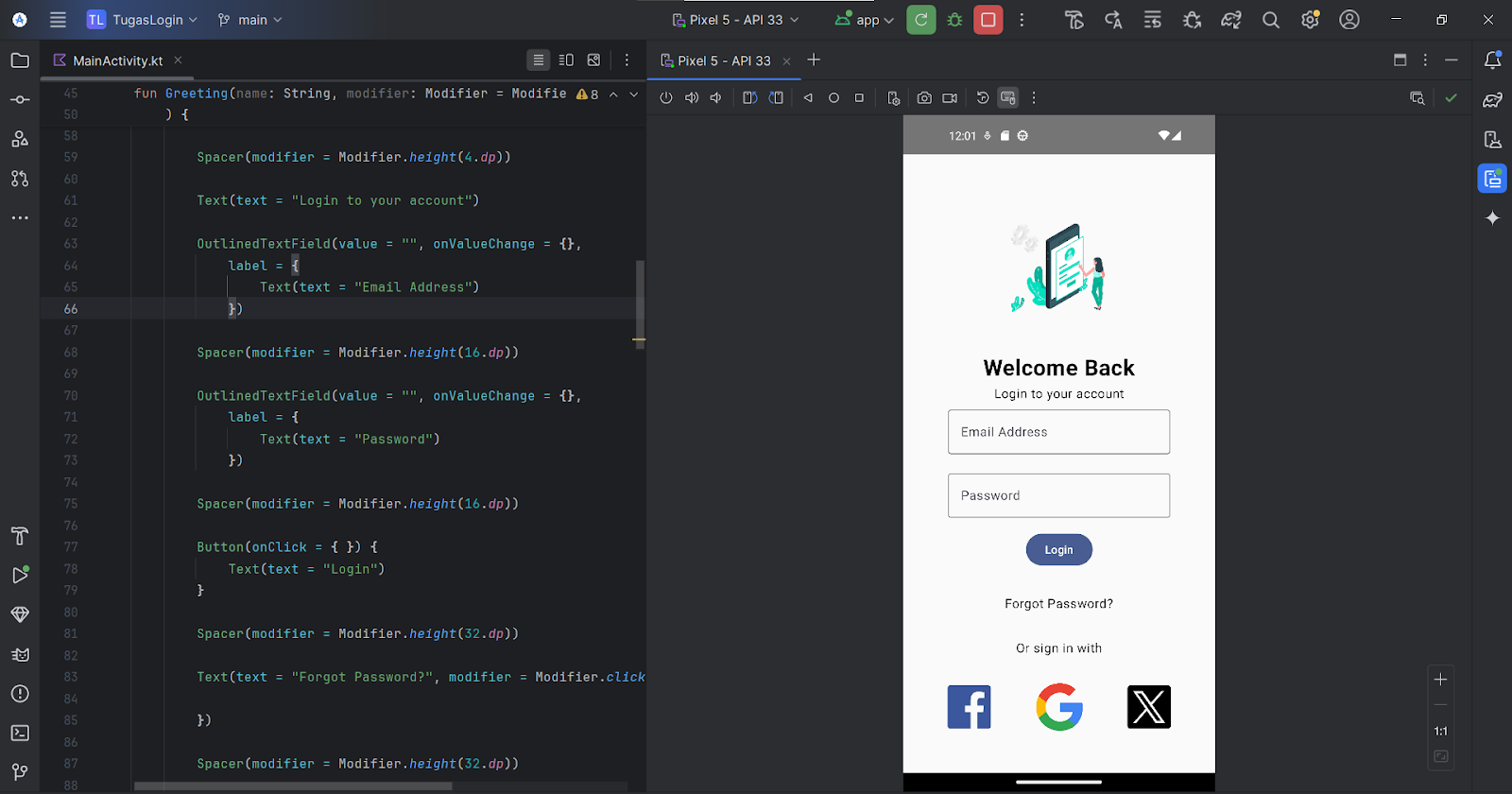Open Terminal tool window

pyautogui.click(x=20, y=733)
